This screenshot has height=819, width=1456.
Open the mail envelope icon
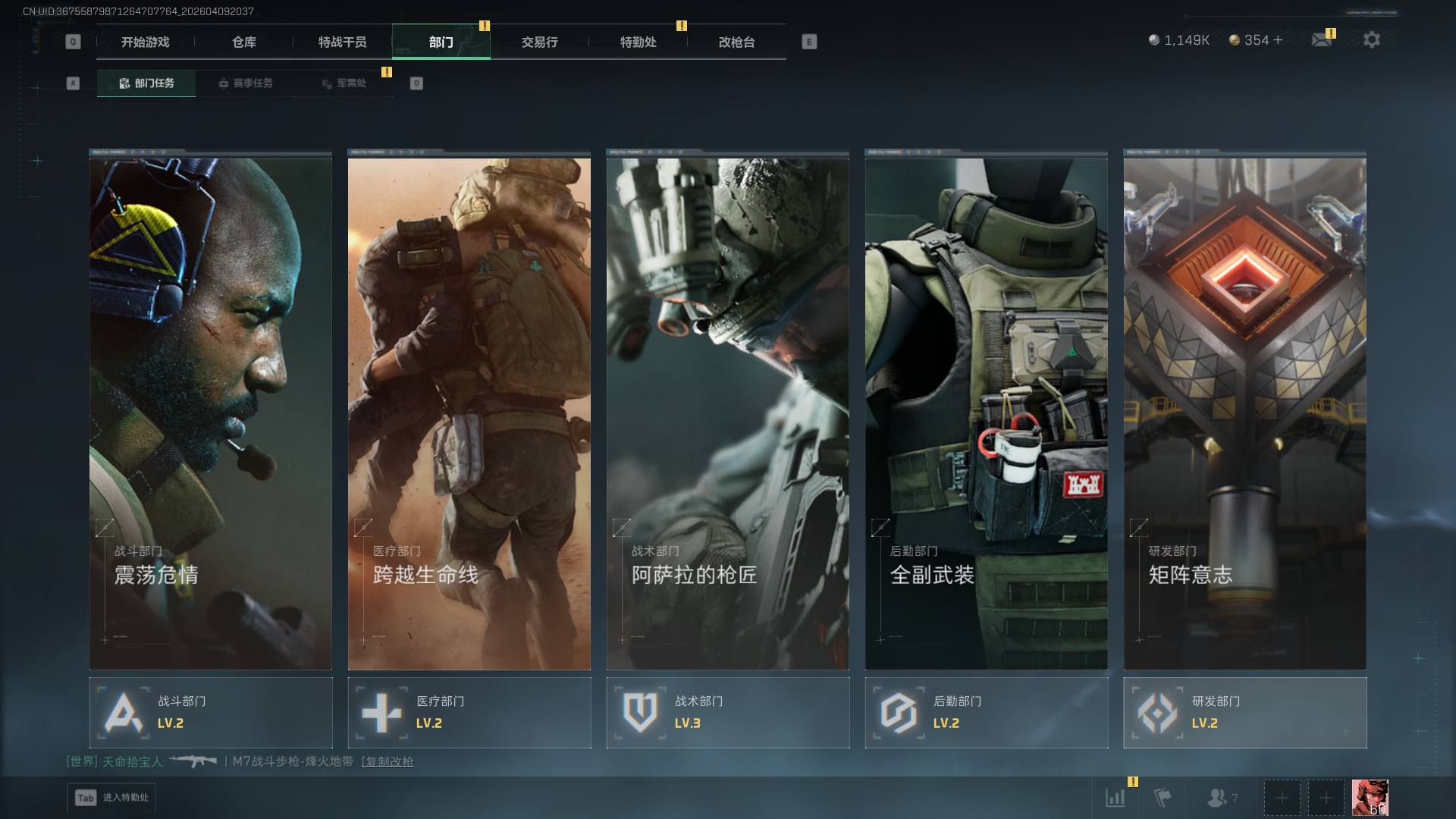click(1321, 39)
